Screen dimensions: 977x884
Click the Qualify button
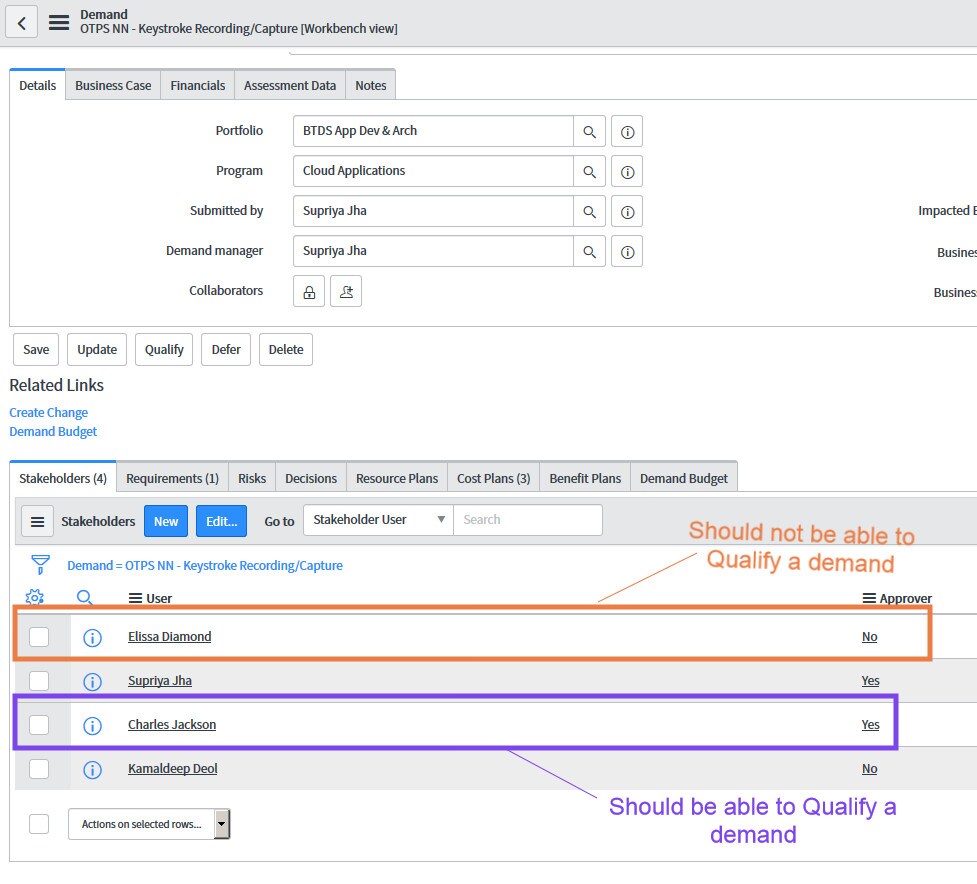point(163,349)
